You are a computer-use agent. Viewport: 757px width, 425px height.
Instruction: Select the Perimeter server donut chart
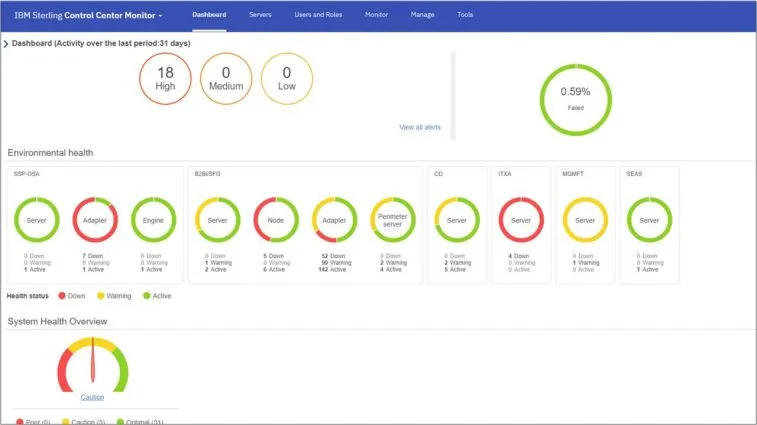tap(393, 219)
